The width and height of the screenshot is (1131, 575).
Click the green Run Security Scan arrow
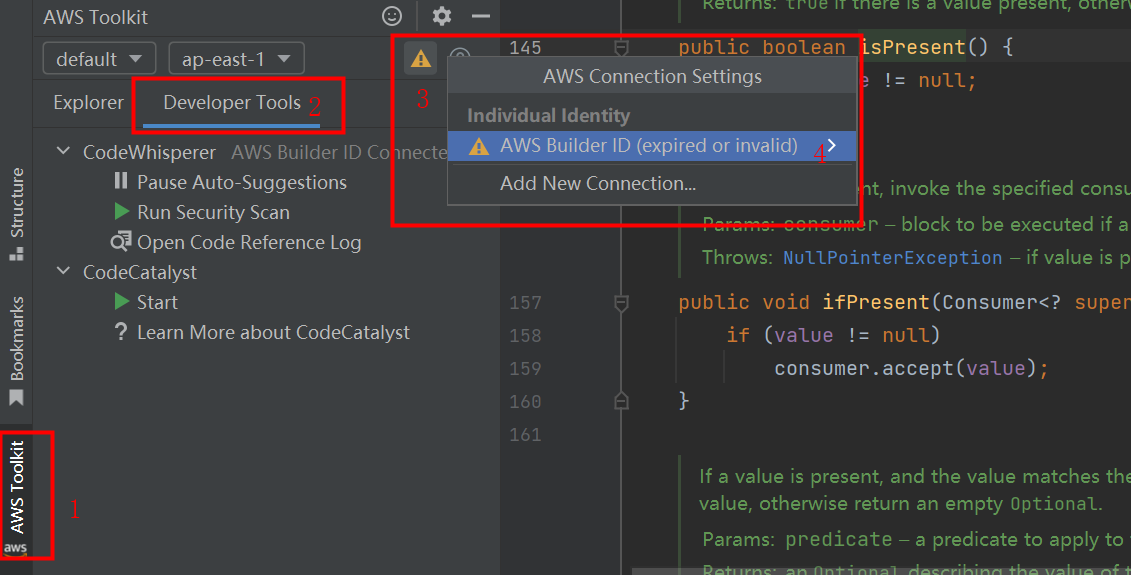[122, 211]
